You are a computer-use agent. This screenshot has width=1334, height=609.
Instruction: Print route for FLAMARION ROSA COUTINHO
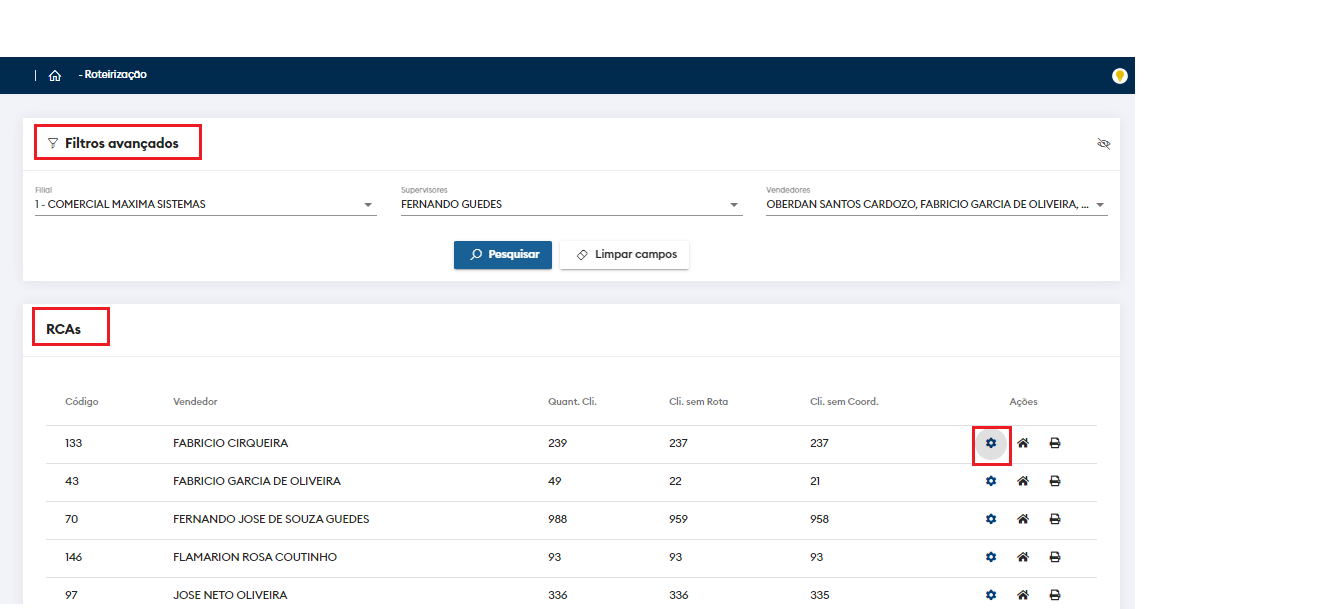pyautogui.click(x=1055, y=557)
